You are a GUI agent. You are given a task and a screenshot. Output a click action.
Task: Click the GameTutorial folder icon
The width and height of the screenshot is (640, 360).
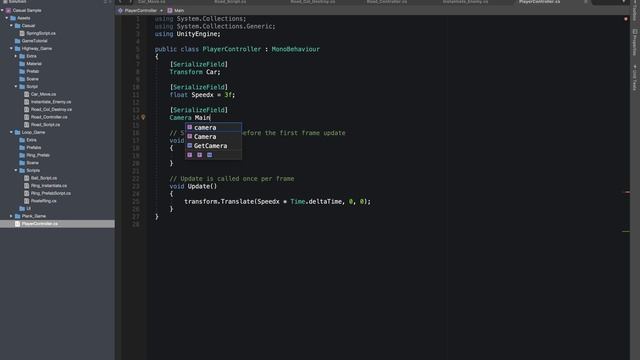pyautogui.click(x=18, y=41)
